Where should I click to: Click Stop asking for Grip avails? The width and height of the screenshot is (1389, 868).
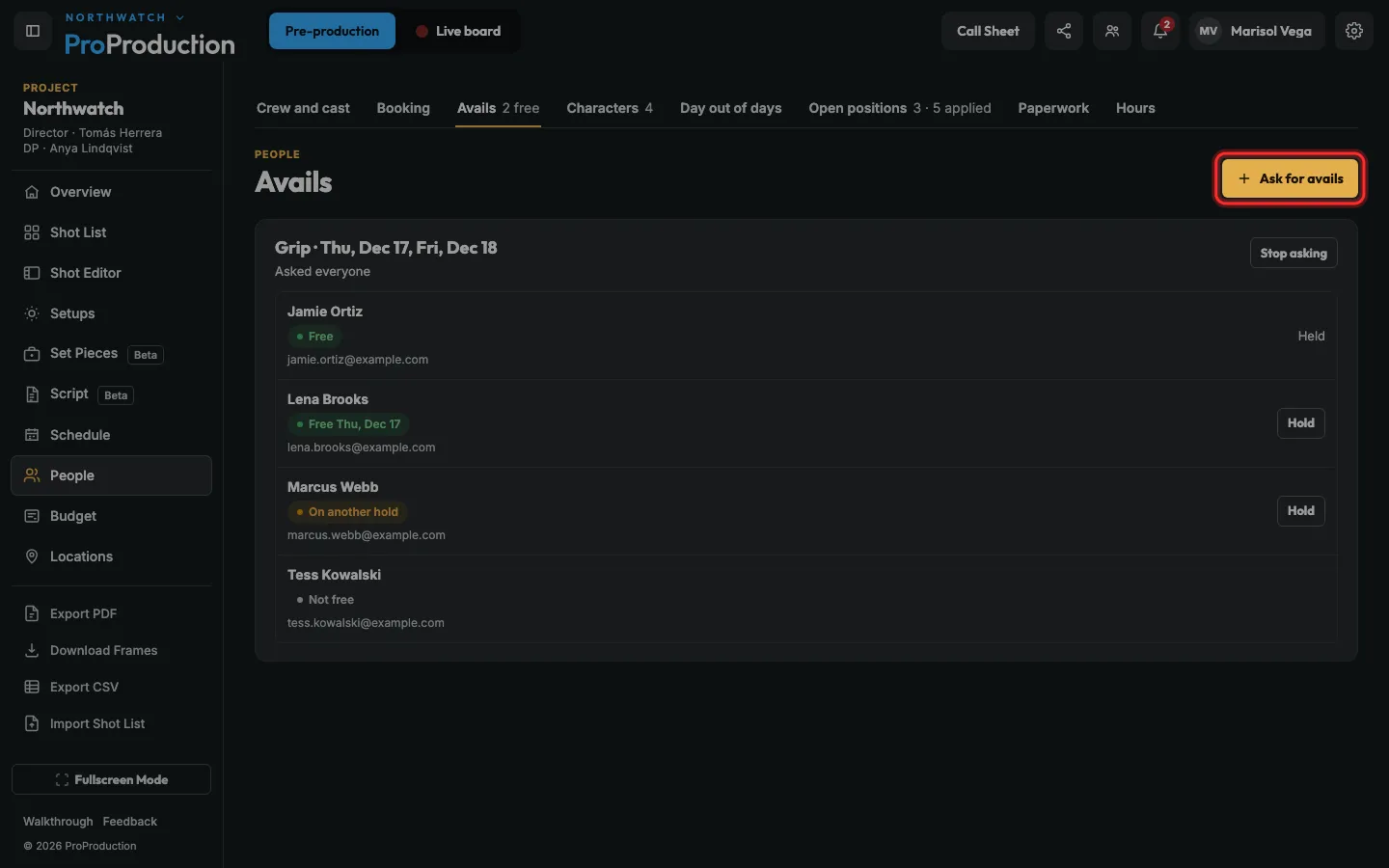tap(1294, 253)
